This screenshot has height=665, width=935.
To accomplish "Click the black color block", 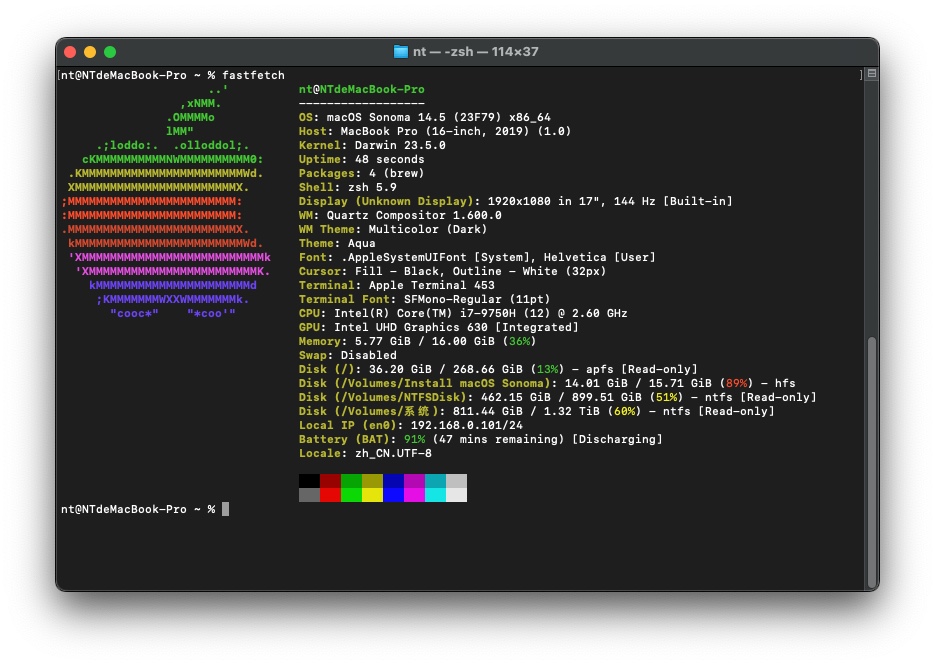I will [309, 481].
